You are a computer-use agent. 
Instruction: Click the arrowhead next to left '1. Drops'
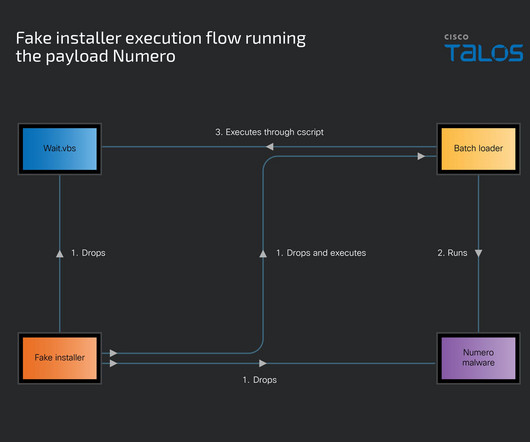pyautogui.click(x=59, y=253)
